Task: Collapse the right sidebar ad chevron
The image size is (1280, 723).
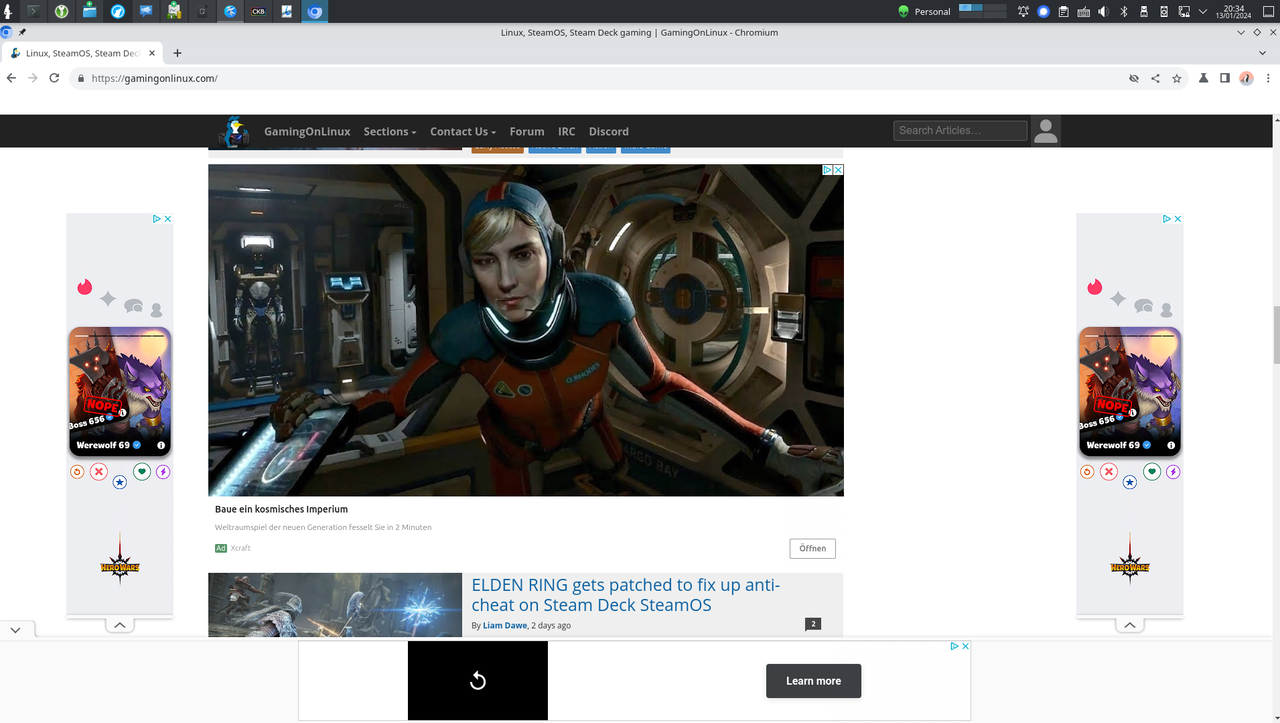Action: 1129,625
